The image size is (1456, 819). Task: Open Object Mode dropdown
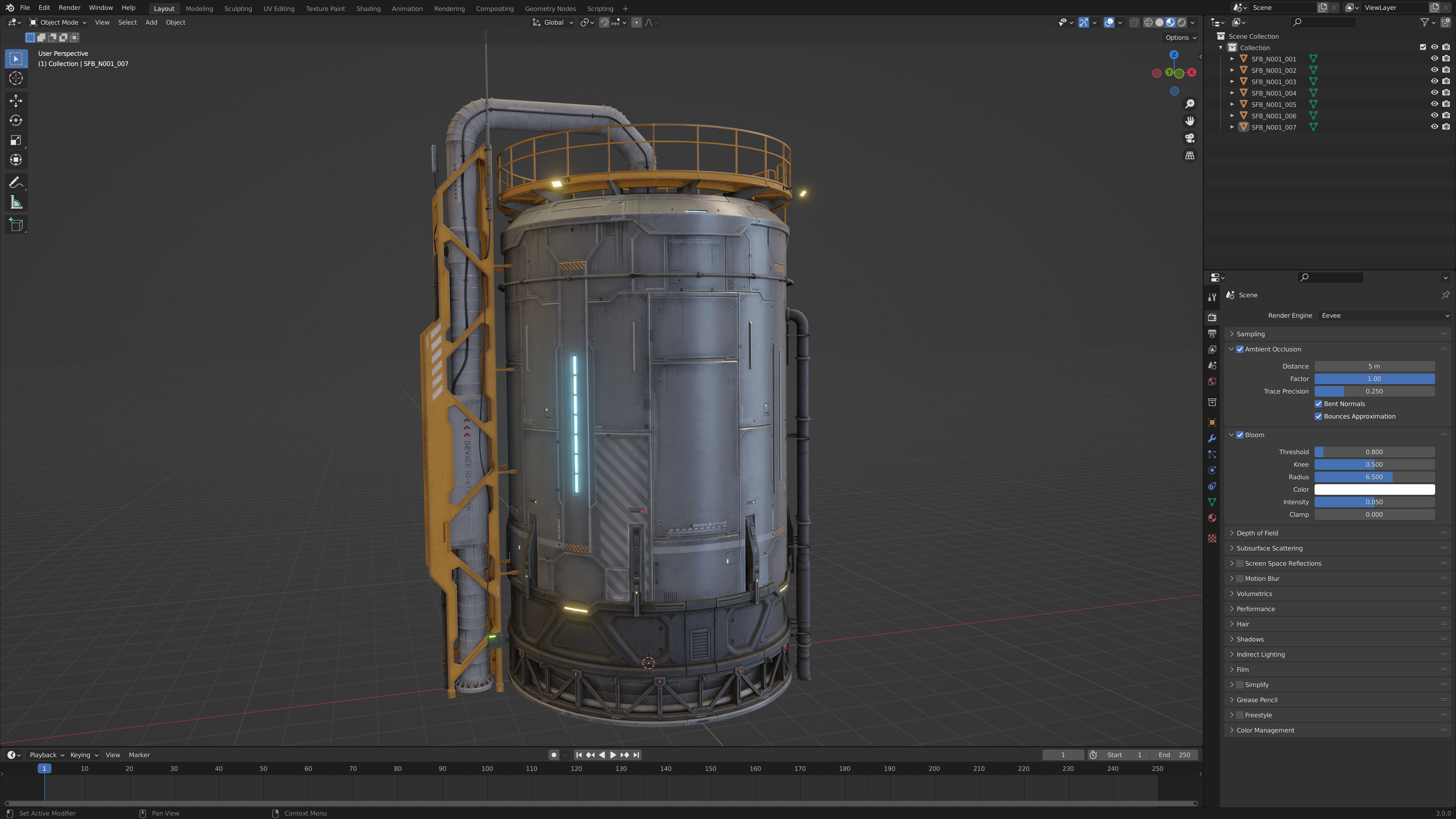click(x=58, y=23)
